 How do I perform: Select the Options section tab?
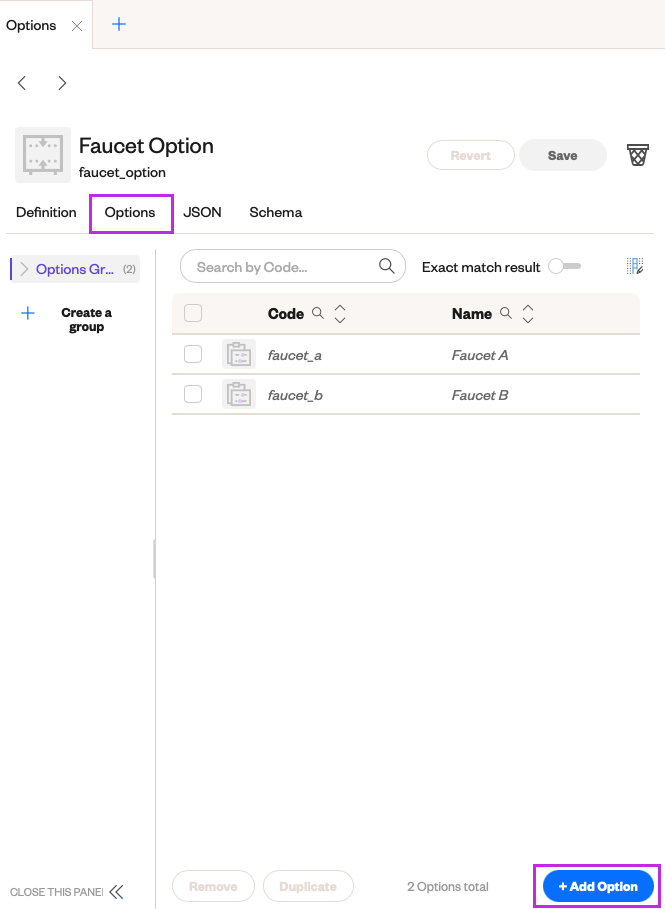click(x=130, y=212)
